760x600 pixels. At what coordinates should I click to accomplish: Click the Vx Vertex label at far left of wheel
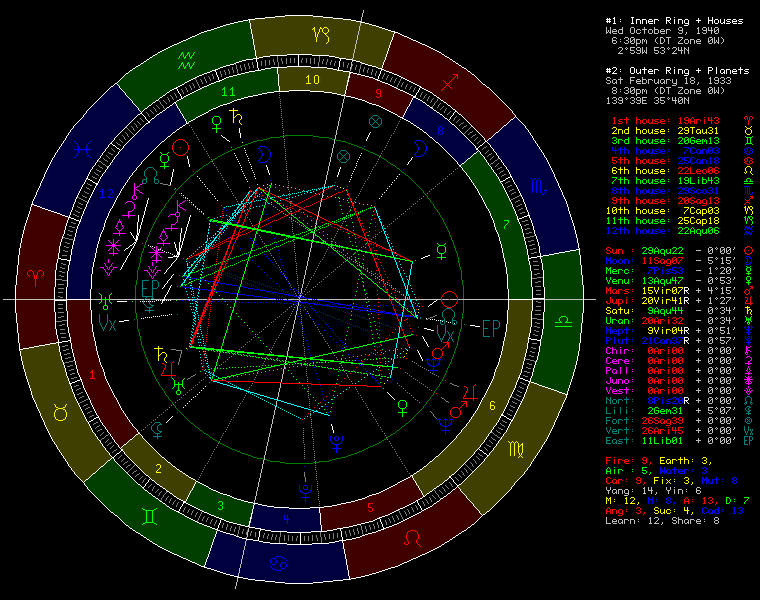[x=107, y=322]
